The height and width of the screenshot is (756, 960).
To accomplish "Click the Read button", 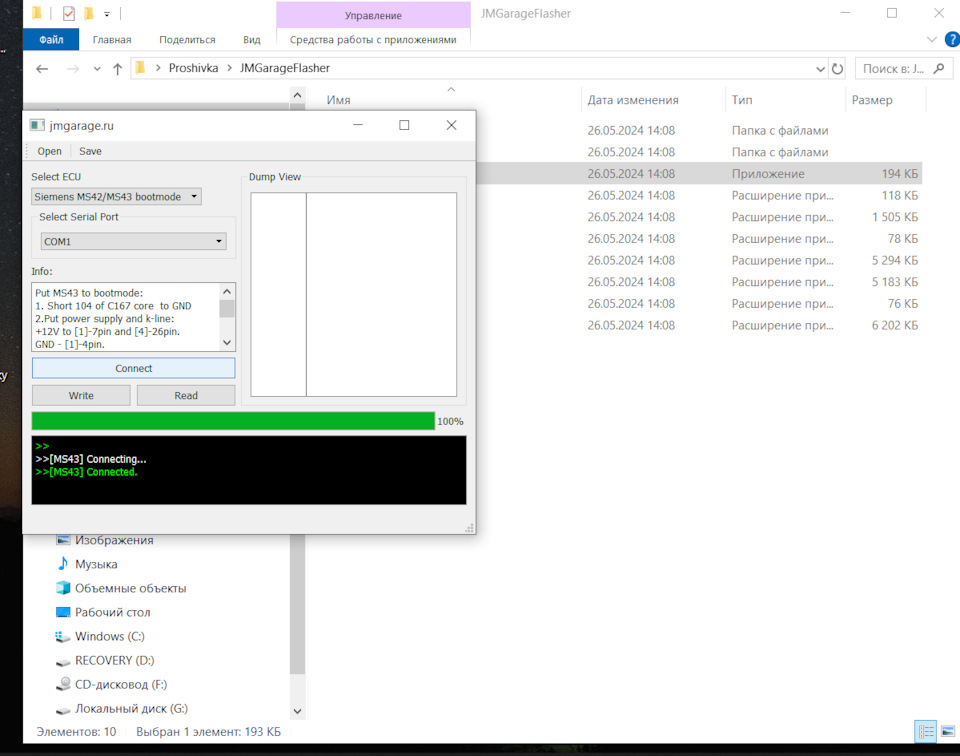I will 186,395.
